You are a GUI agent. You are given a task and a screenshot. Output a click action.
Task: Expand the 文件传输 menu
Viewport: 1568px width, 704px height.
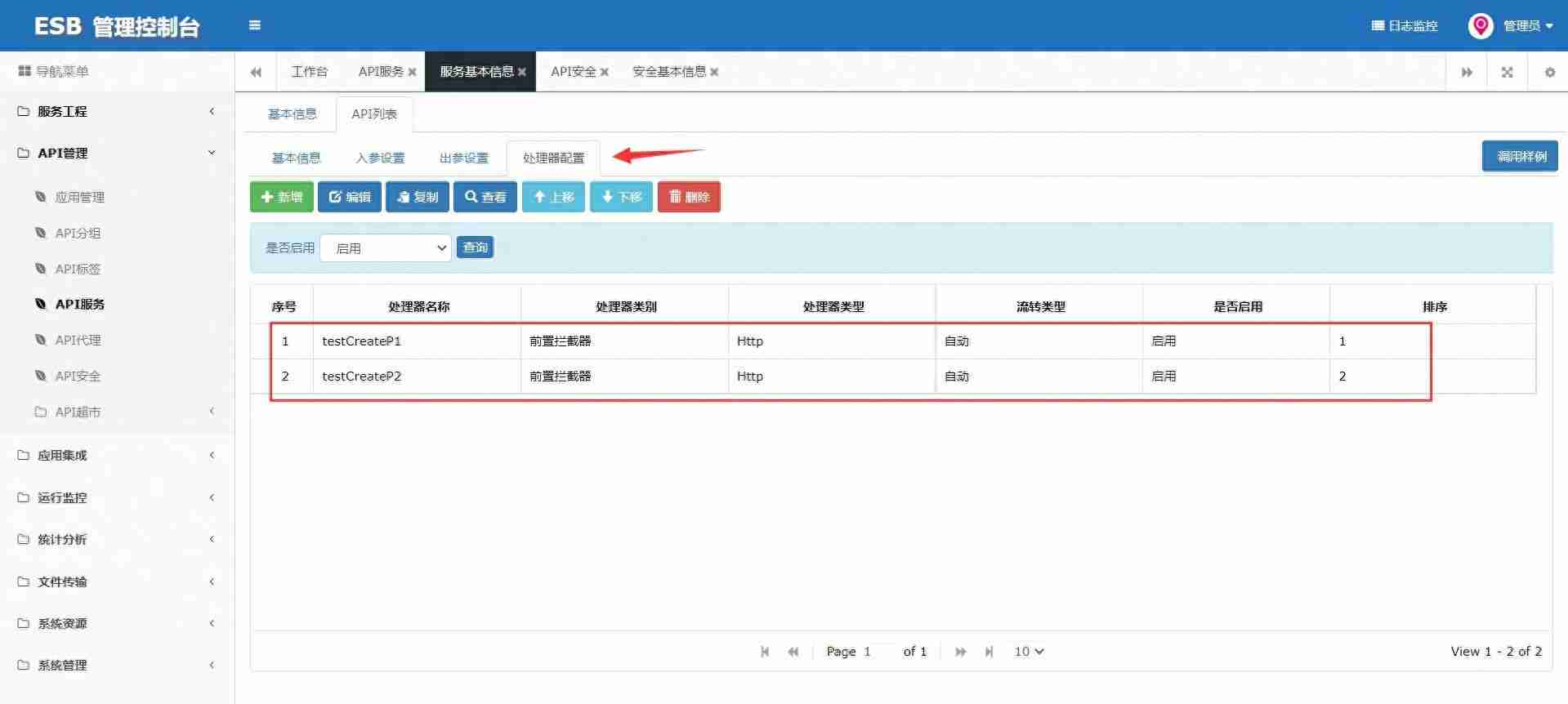click(117, 581)
